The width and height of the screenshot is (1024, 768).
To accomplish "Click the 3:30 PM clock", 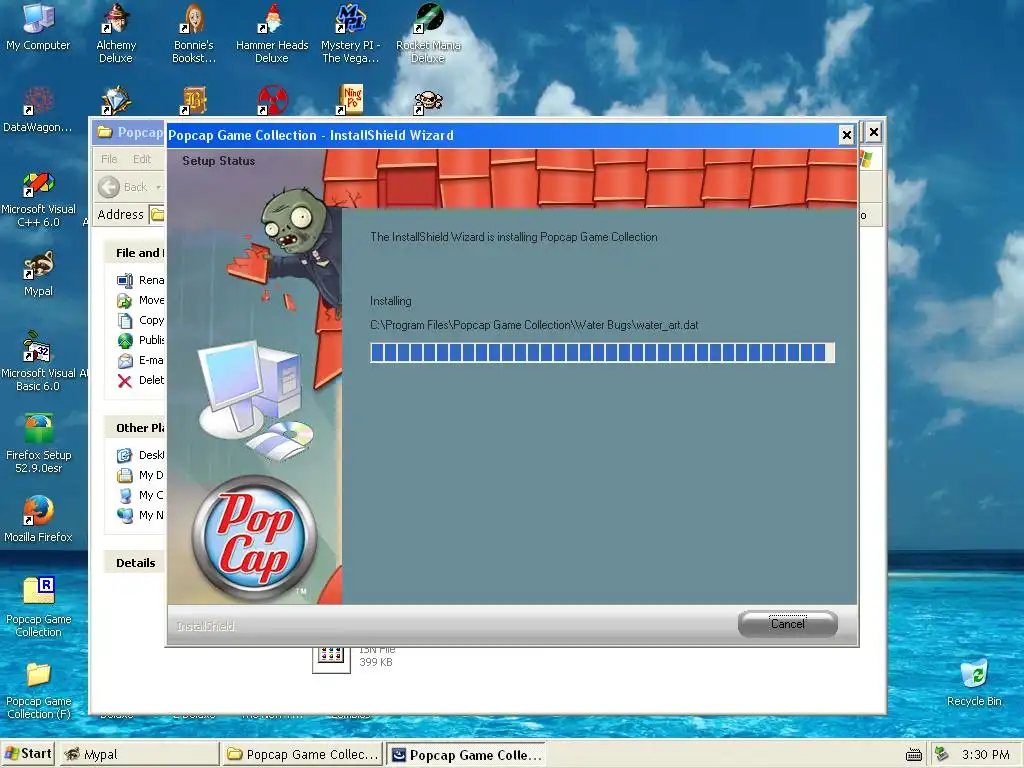I will 985,754.
